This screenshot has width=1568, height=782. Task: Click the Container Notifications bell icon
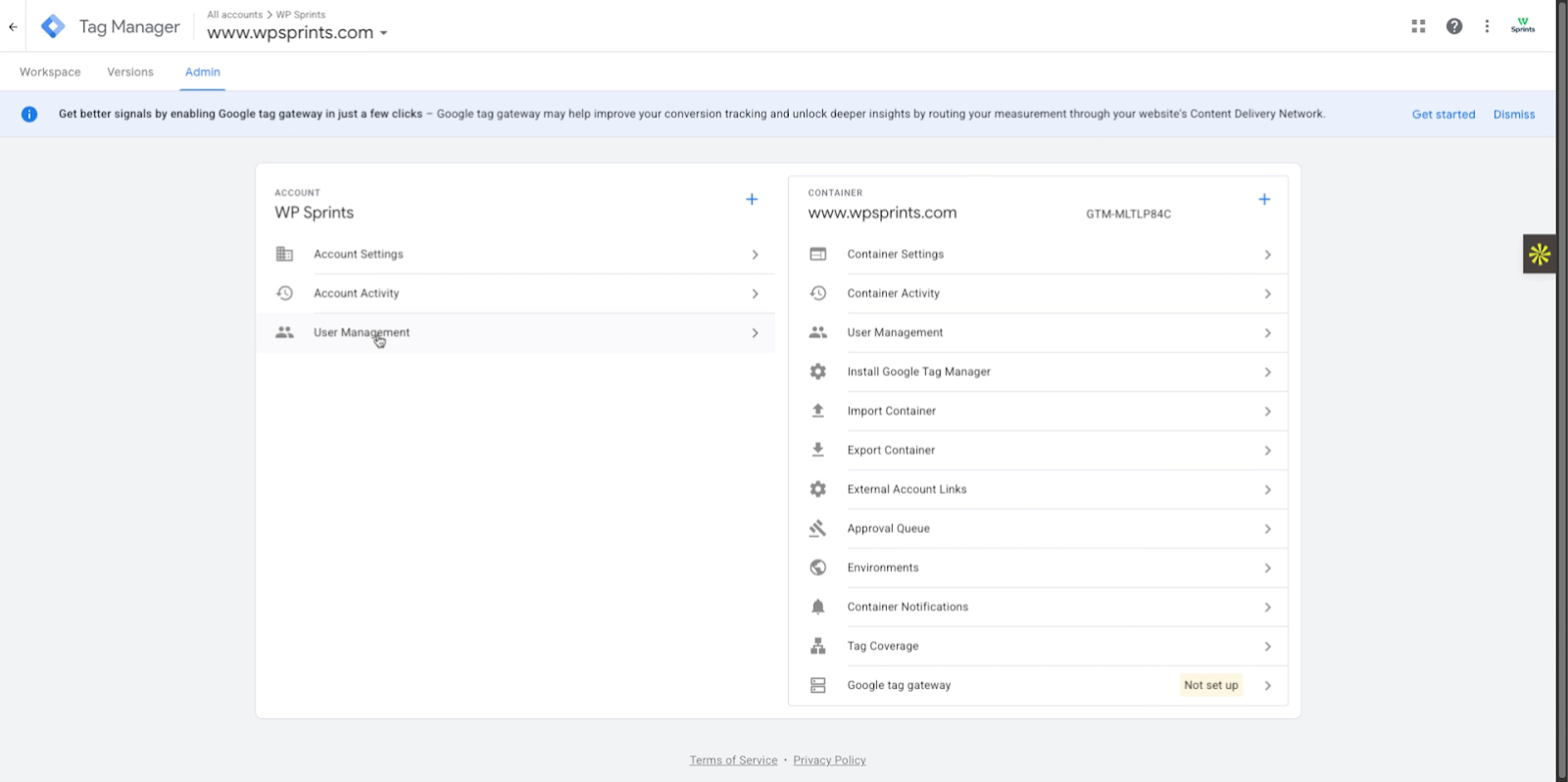(817, 608)
